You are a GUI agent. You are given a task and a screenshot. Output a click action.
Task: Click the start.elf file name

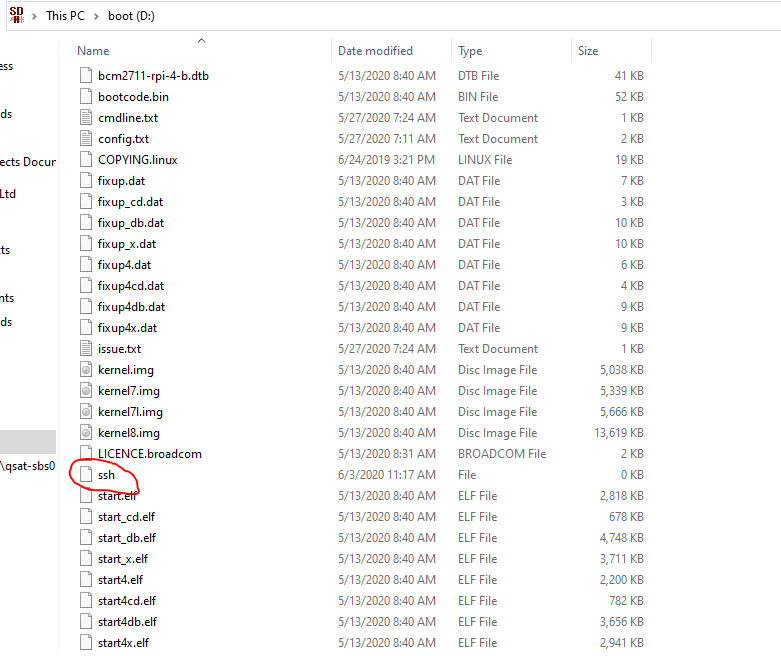point(118,496)
